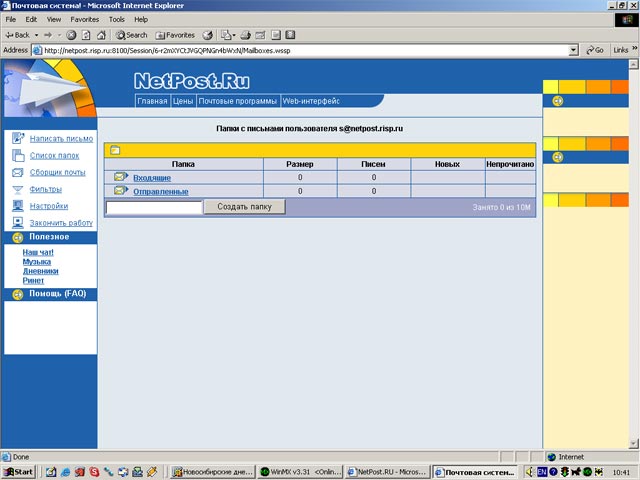Click the EN language indicator in tray
The height and width of the screenshot is (480, 640).
542,472
